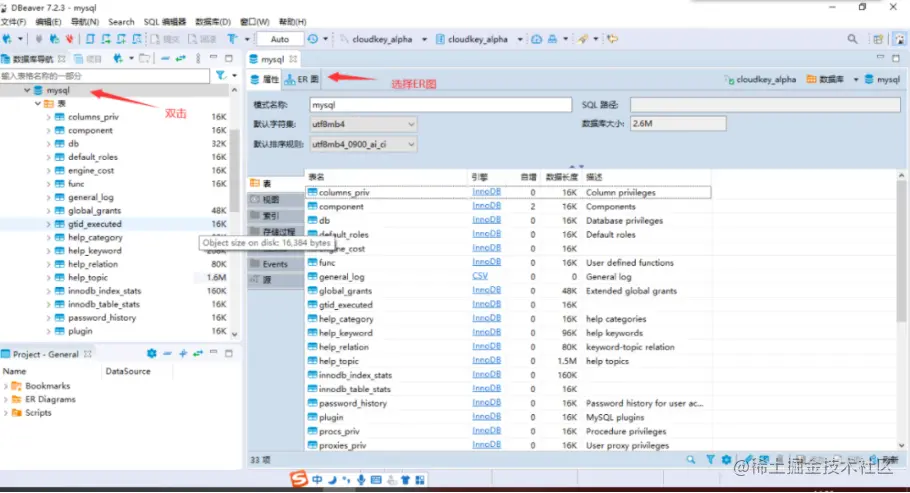Open the SQL 编辑器 menu
Viewport: 910px width, 493px height.
tap(165, 21)
